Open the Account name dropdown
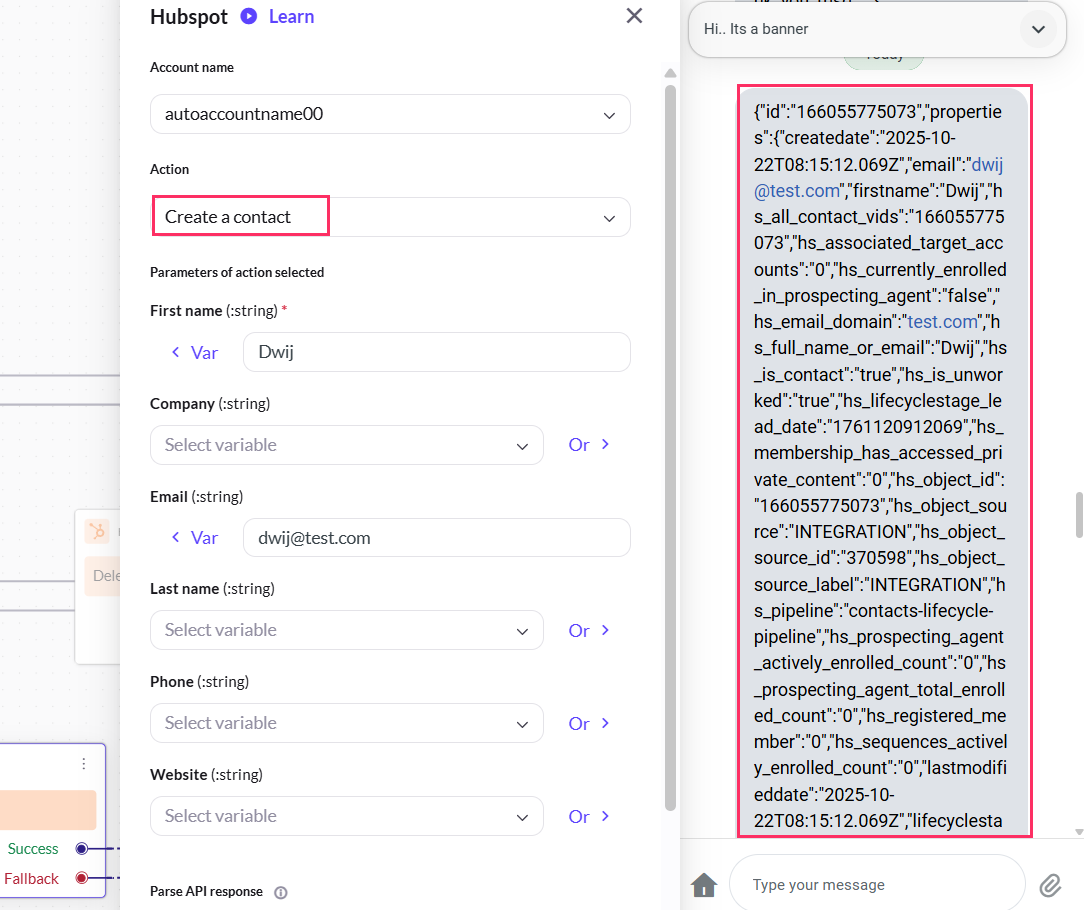Screen dimensions: 1084x910 pyautogui.click(x=390, y=114)
